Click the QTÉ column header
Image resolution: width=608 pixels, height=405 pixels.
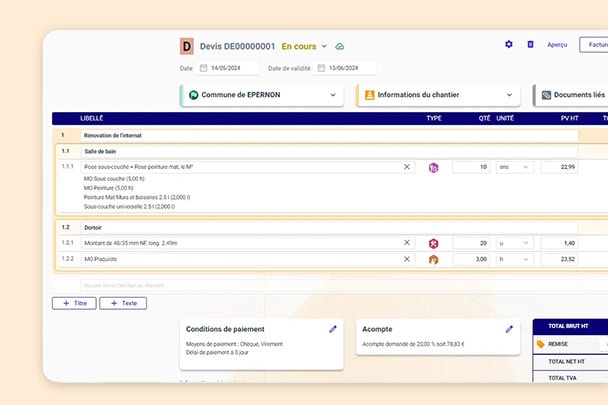(484, 118)
